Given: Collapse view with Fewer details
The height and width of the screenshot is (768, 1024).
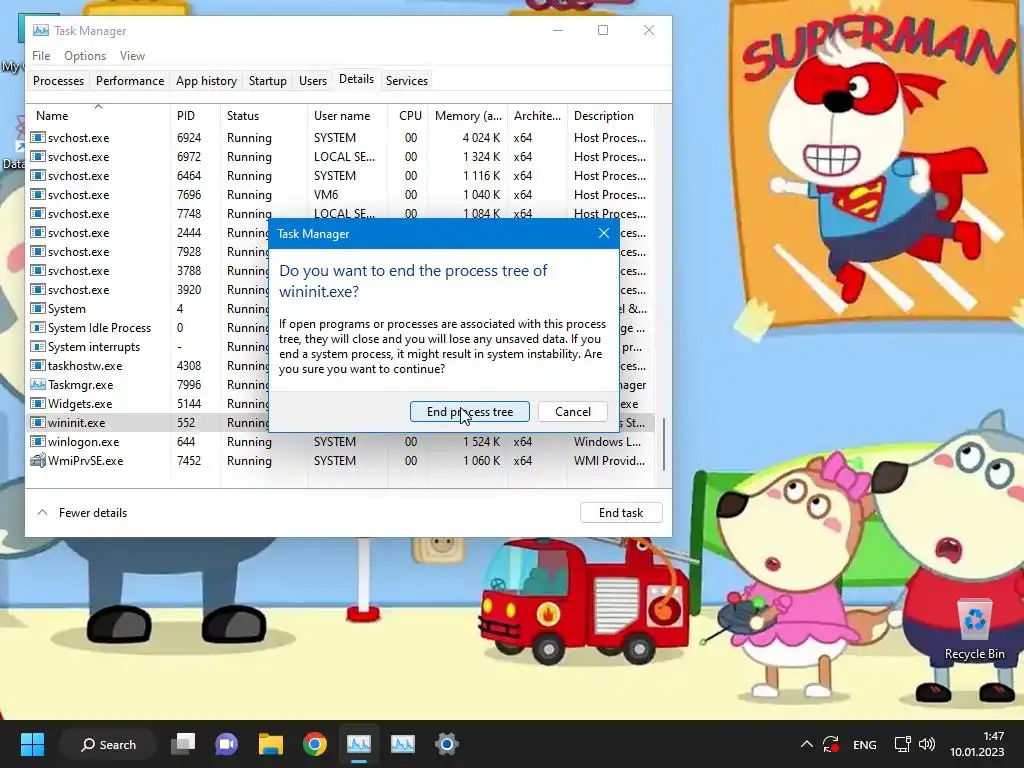Looking at the screenshot, I should tap(82, 513).
